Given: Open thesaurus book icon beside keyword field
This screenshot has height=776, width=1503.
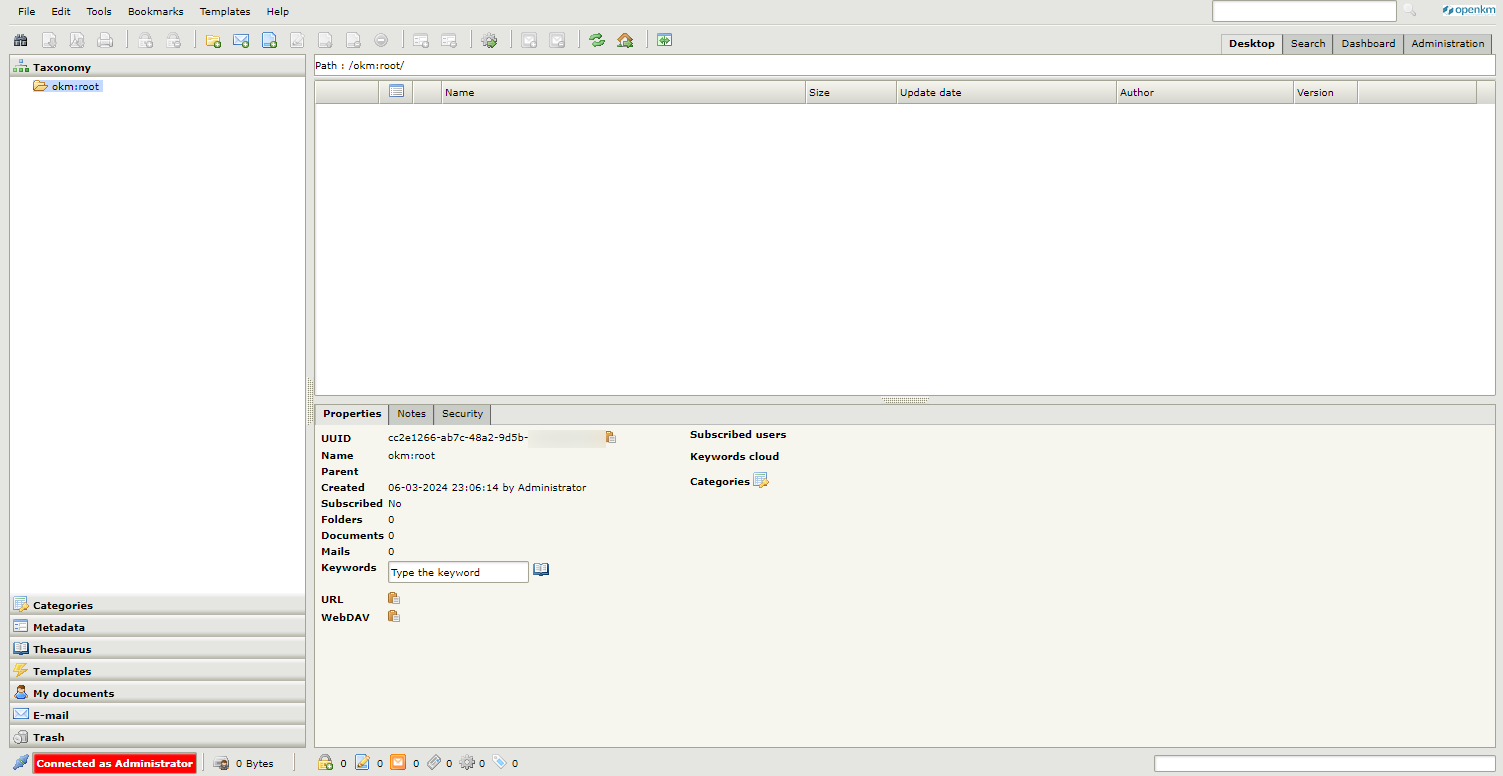Looking at the screenshot, I should [541, 570].
